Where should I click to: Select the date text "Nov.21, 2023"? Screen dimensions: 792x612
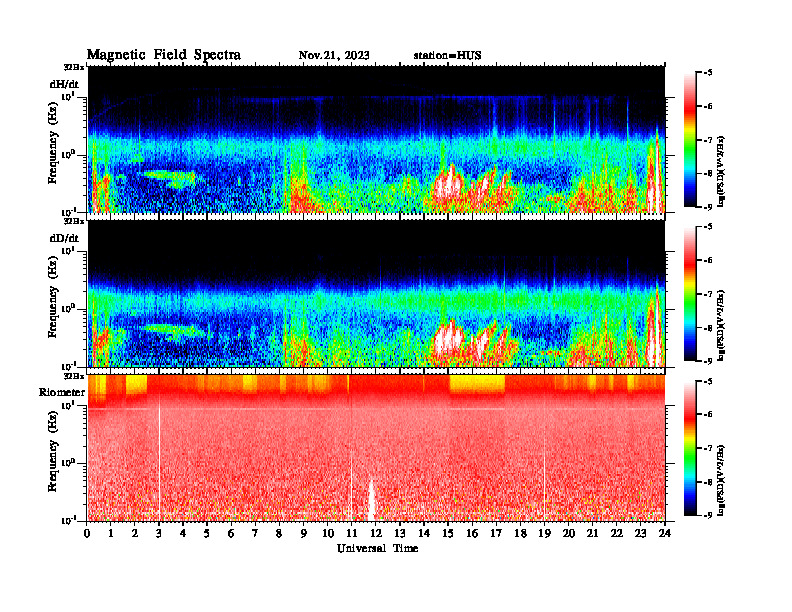[334, 55]
